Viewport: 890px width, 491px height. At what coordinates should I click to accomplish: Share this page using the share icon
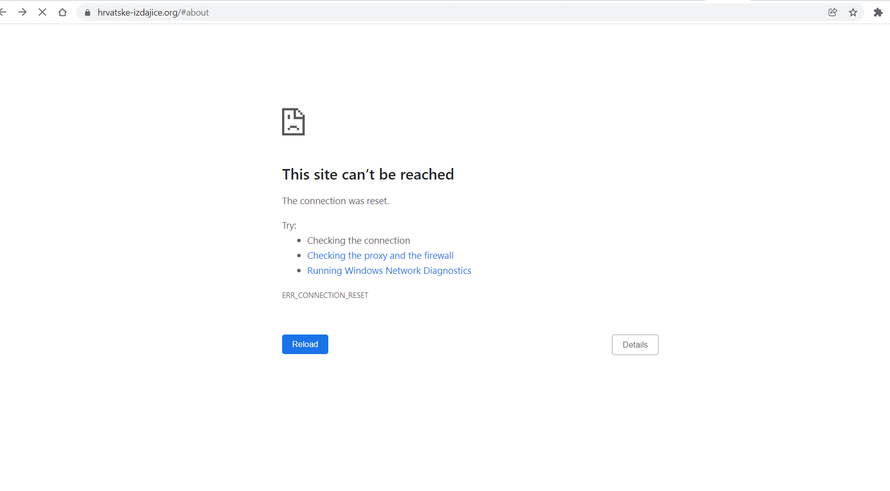point(832,12)
